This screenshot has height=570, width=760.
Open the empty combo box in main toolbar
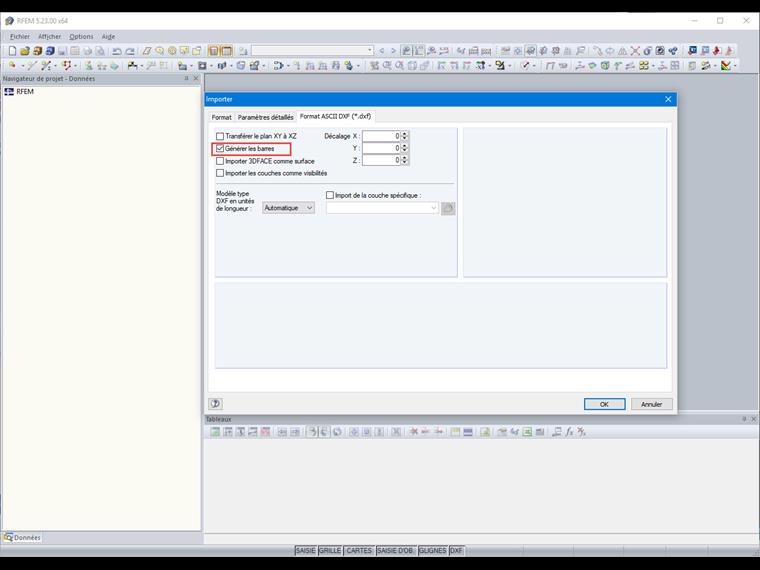point(312,51)
